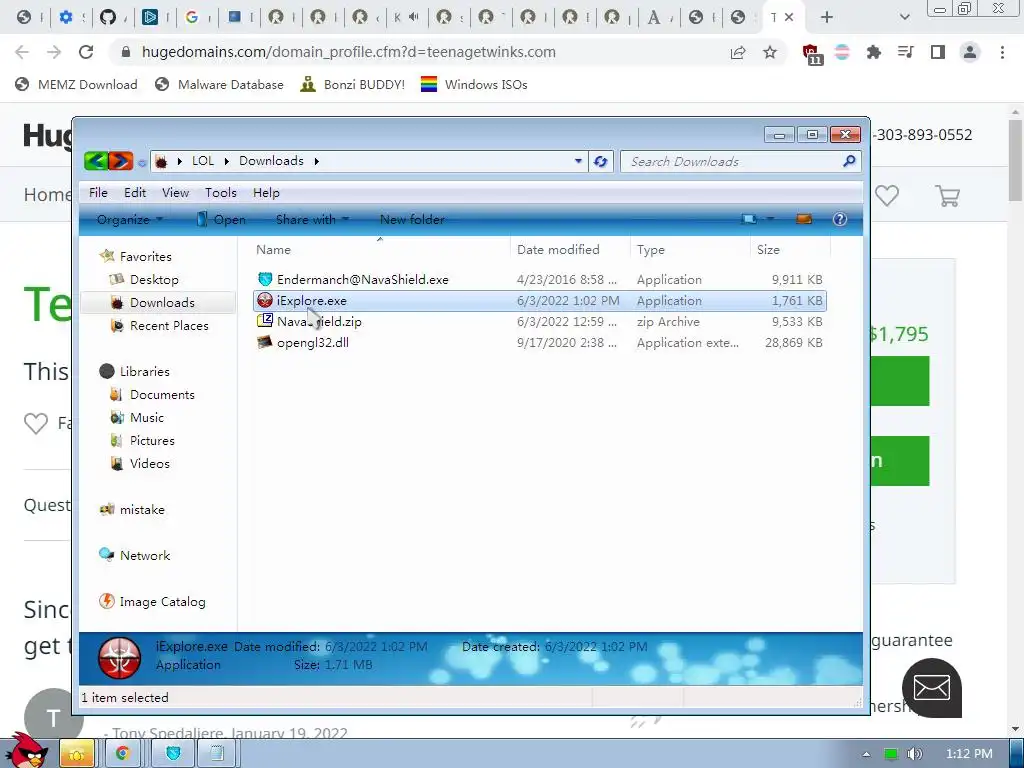The width and height of the screenshot is (1024, 768).
Task: Sort files by Name column
Action: pos(379,249)
